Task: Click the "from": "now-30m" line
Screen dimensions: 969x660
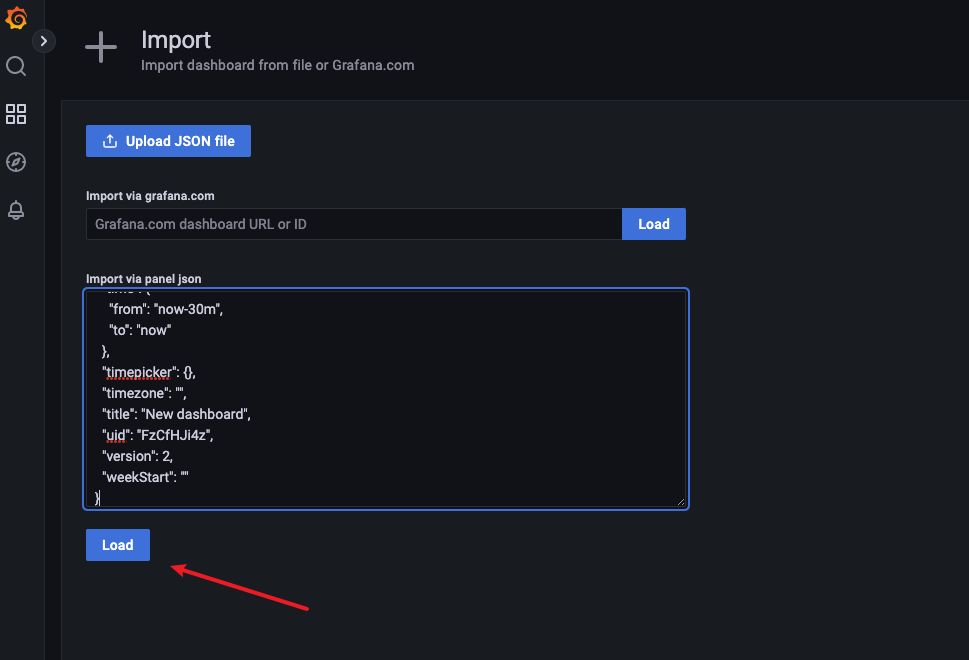Action: pyautogui.click(x=166, y=309)
